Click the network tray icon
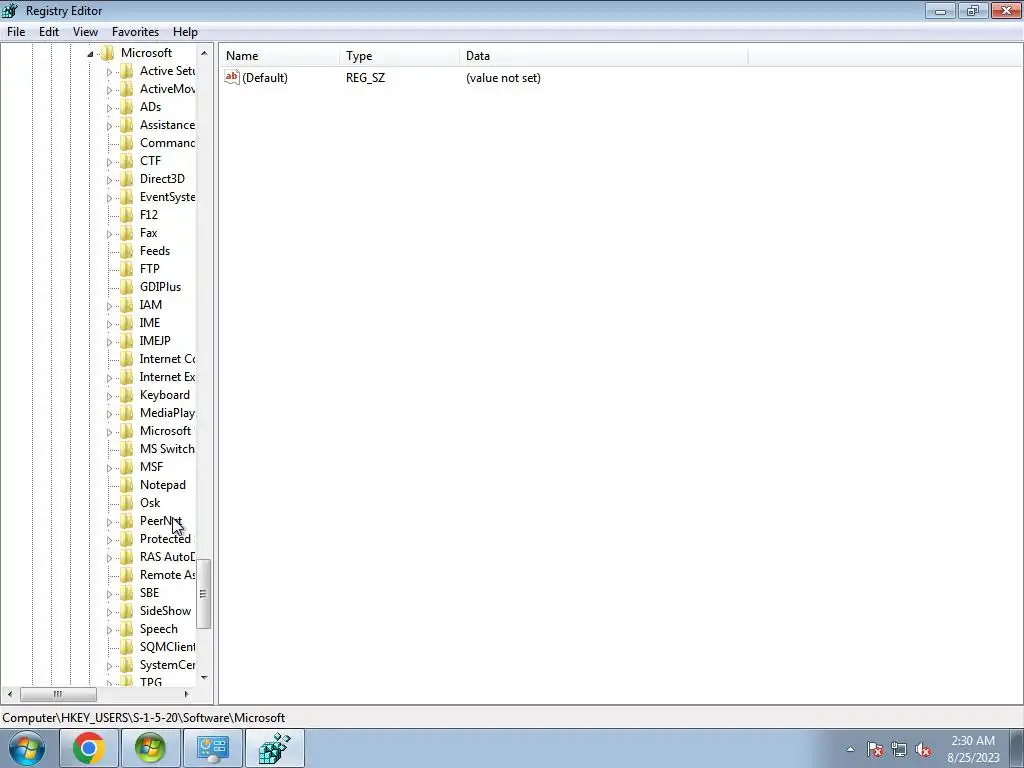This screenshot has height=768, width=1024. click(x=899, y=749)
